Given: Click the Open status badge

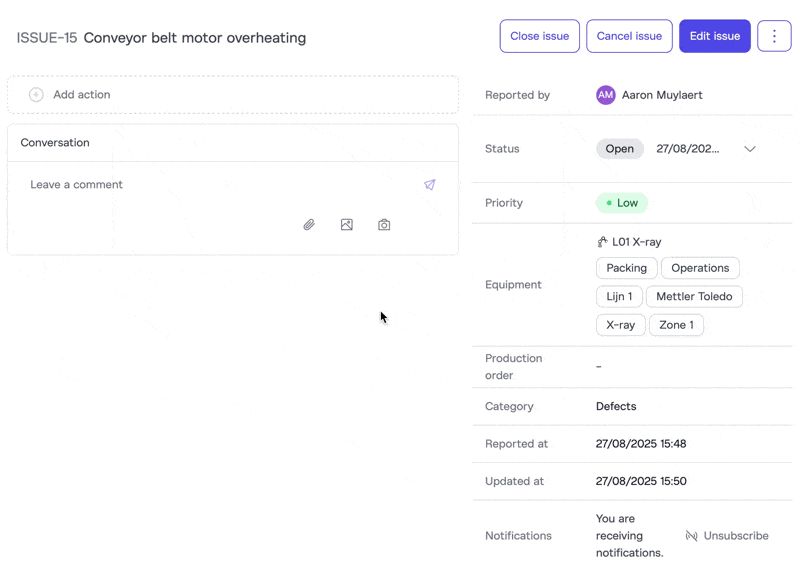Looking at the screenshot, I should 620,149.
